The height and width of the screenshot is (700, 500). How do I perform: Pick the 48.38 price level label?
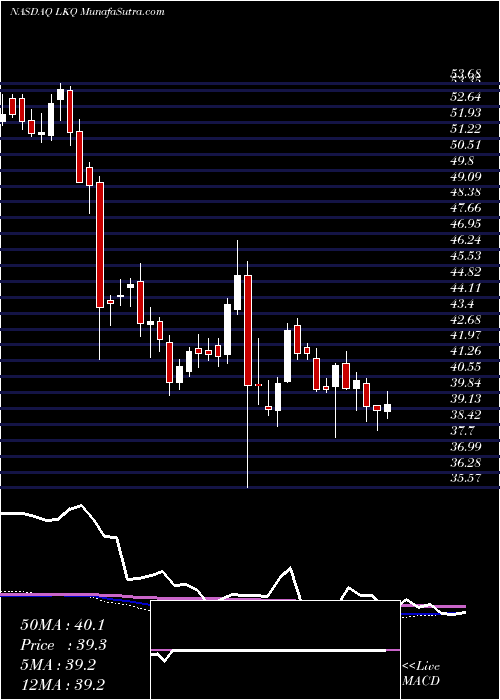466,192
